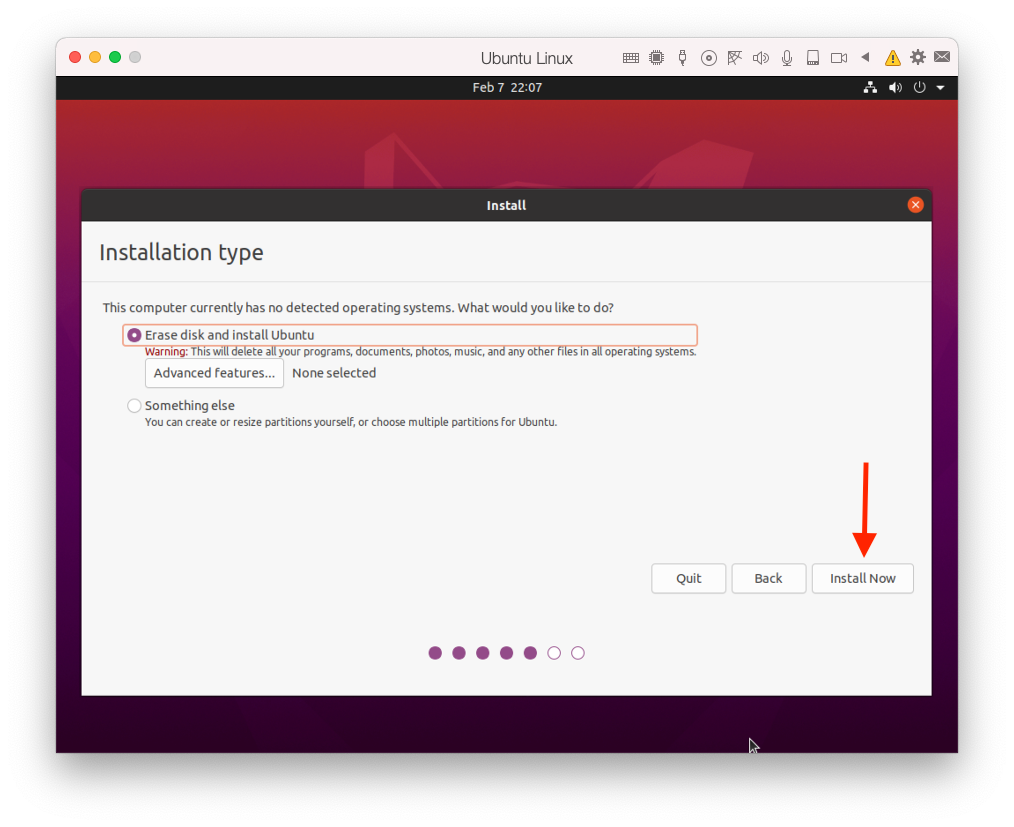The image size is (1014, 827).
Task: Select 'Erase disk and install Ubuntu' option
Action: 135,335
